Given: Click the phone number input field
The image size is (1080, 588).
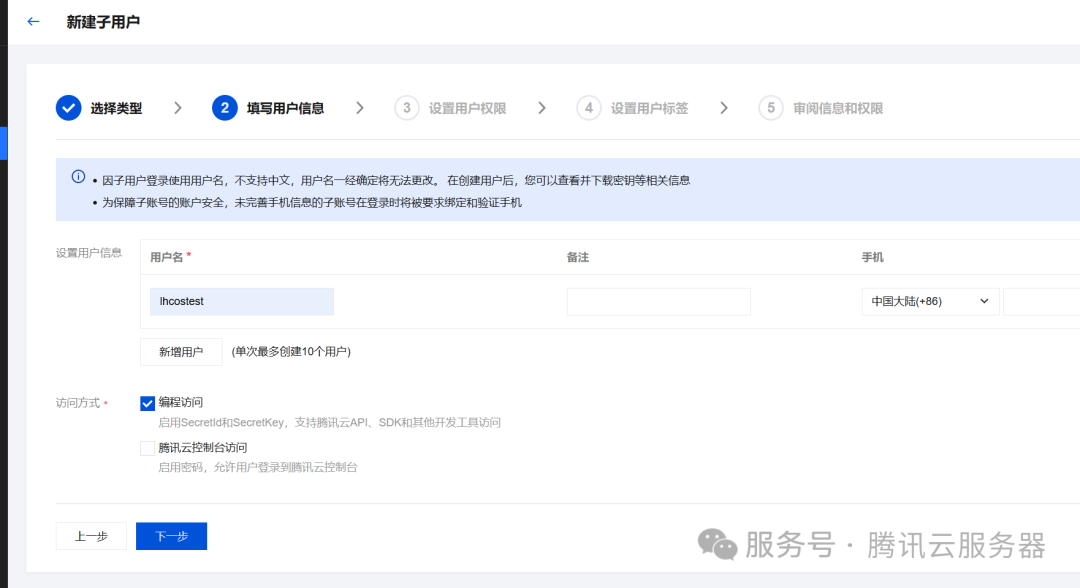Looking at the screenshot, I should point(1041,302).
